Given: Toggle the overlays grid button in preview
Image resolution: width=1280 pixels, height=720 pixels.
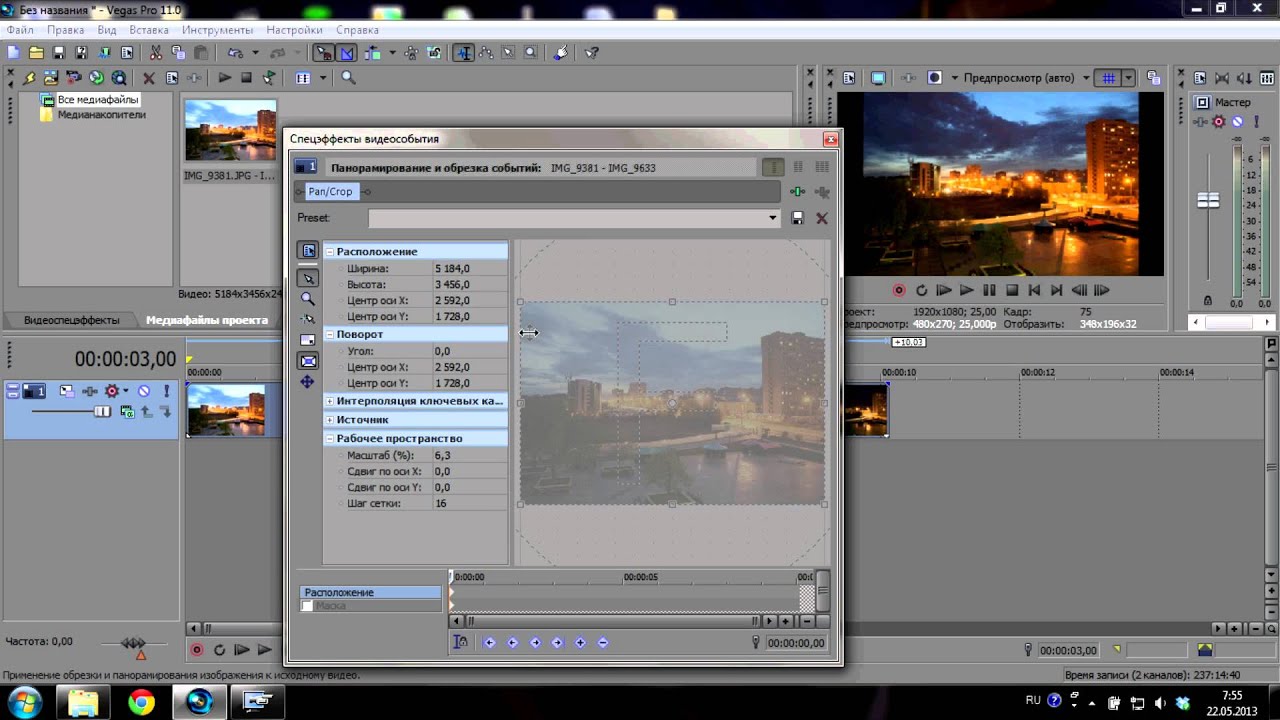Looking at the screenshot, I should 1107,78.
